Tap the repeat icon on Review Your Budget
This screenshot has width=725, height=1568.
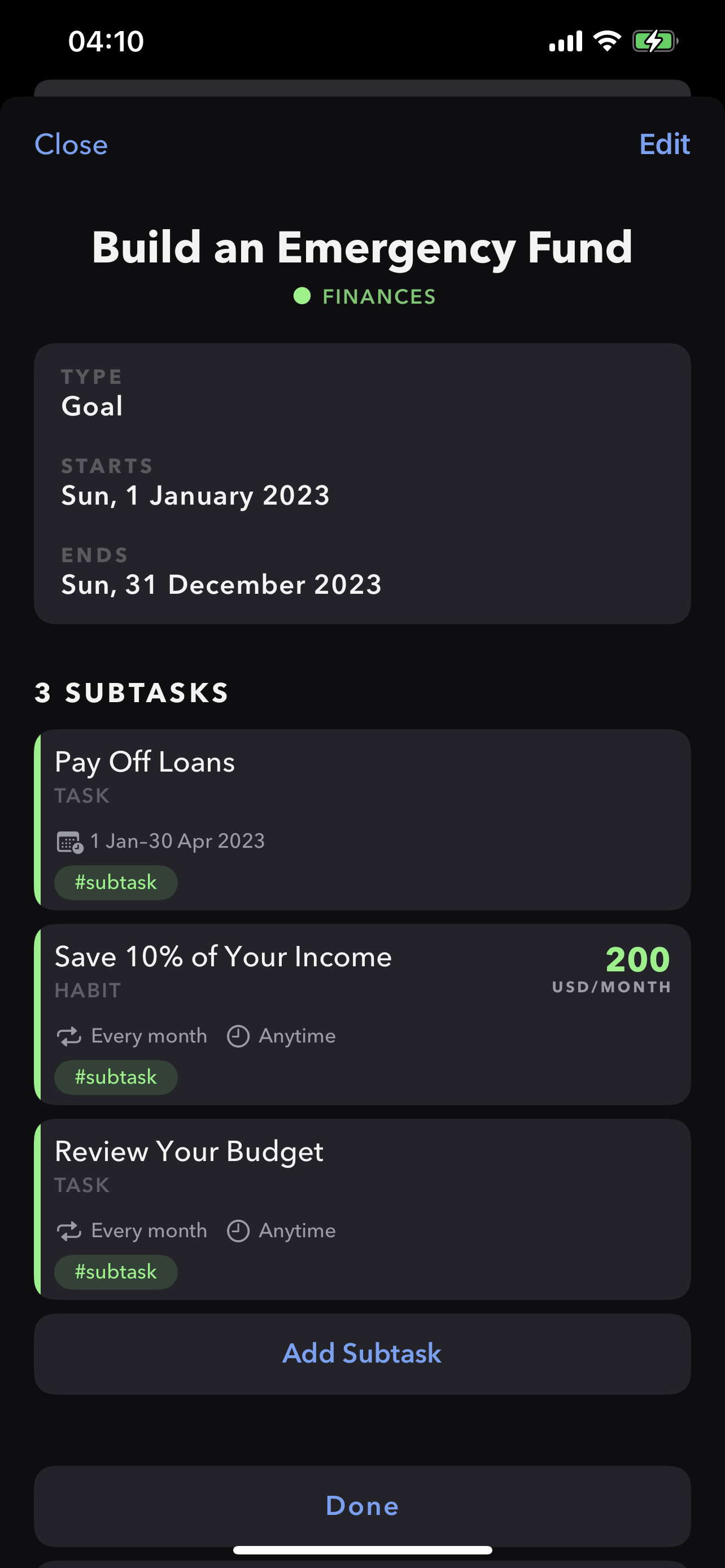click(69, 1231)
